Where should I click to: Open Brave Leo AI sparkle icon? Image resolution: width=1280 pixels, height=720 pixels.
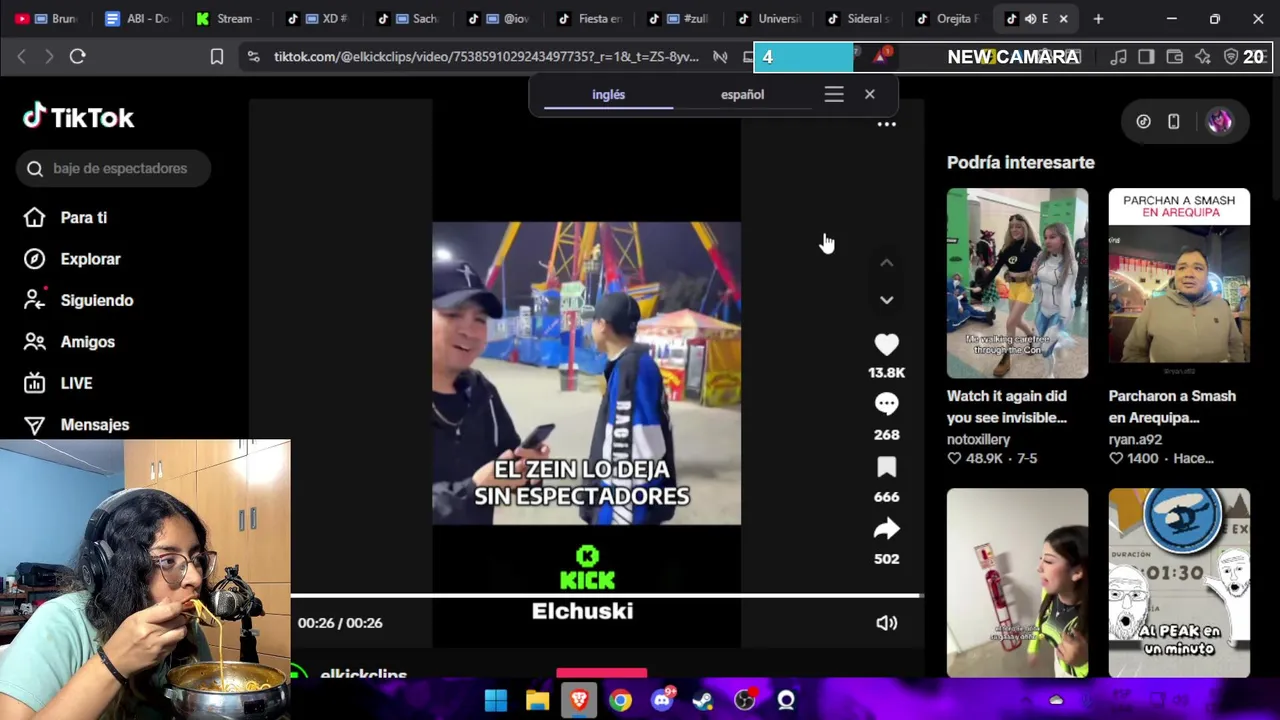[1203, 57]
